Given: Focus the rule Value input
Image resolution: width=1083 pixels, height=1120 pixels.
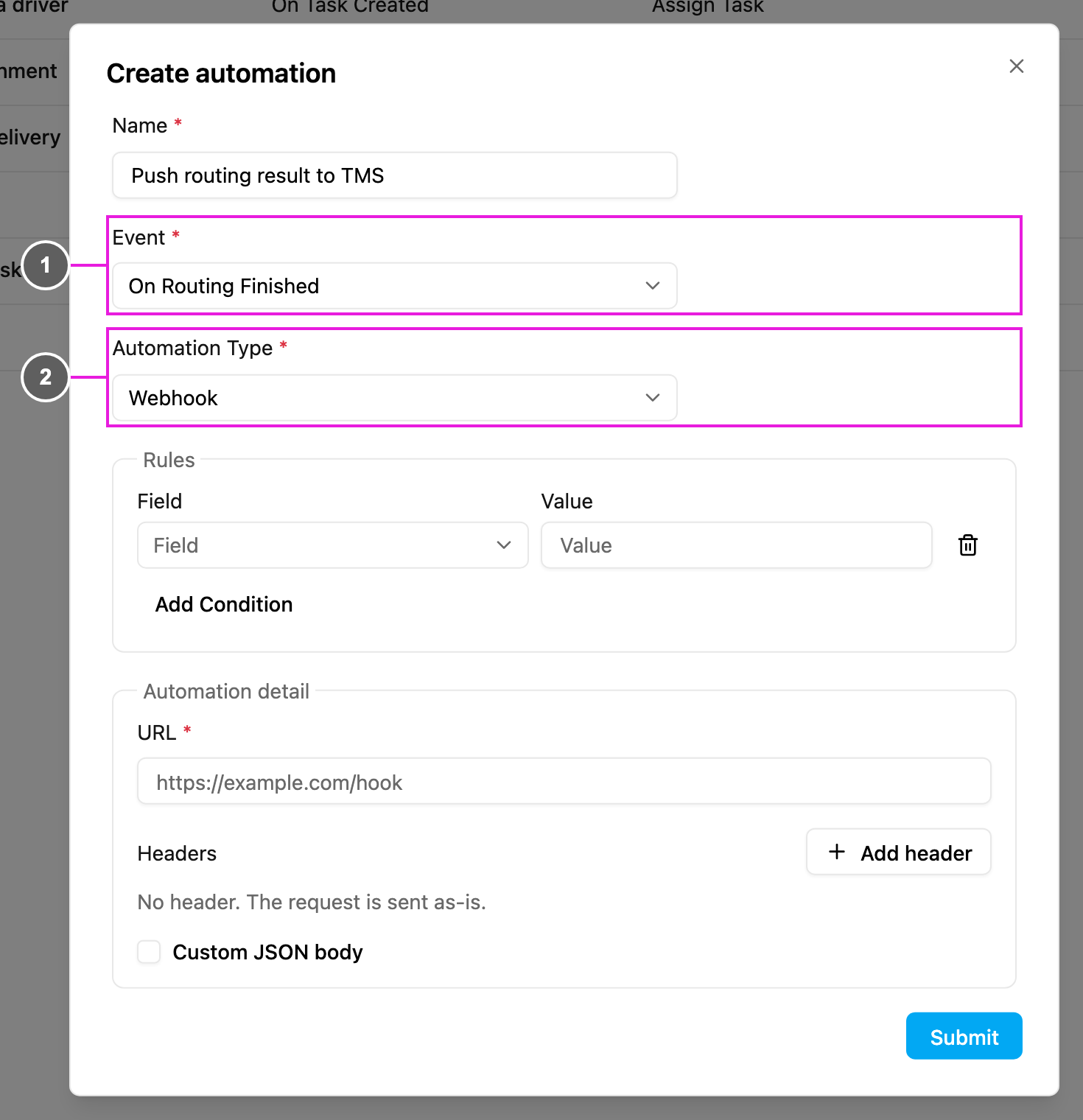Looking at the screenshot, I should (737, 545).
